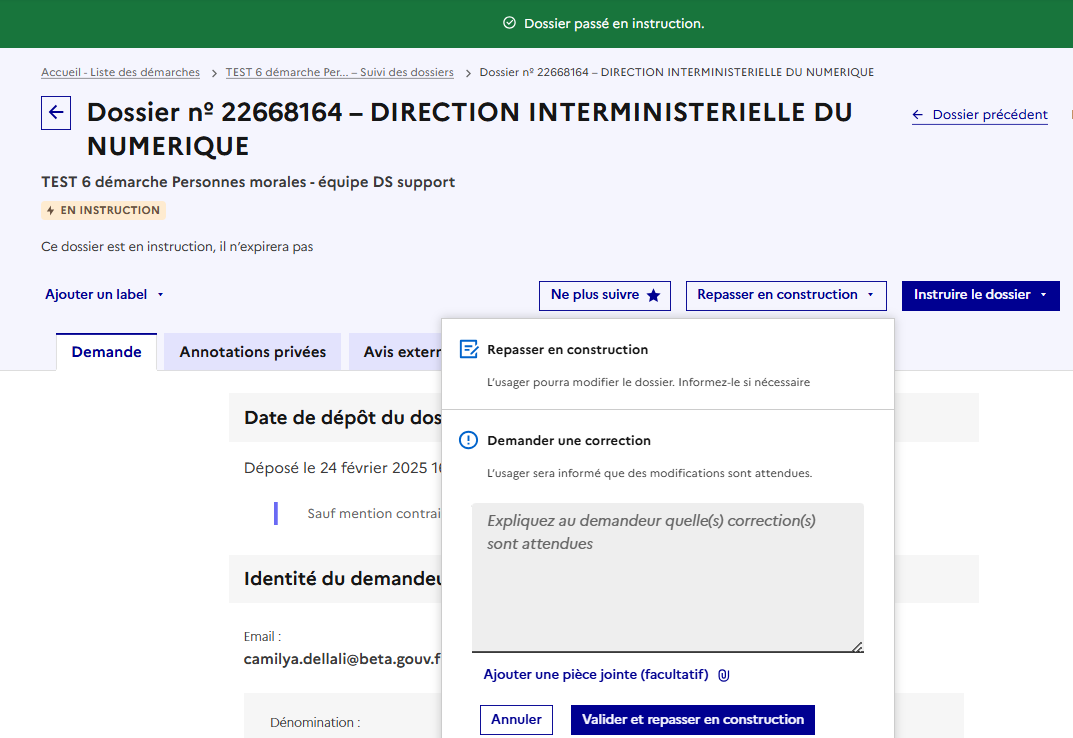This screenshot has width=1073, height=738.
Task: Expand the Ajouter un label dropdown
Action: pos(104,295)
